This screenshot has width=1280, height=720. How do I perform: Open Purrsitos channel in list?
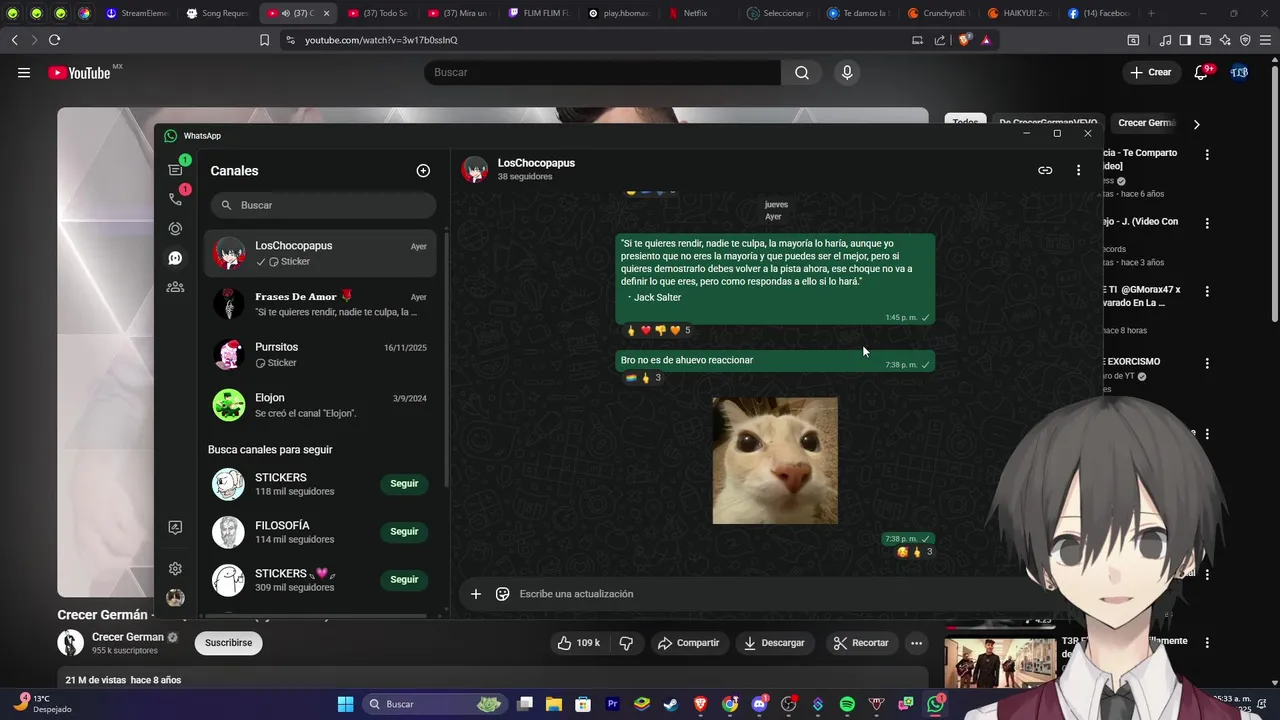321,354
